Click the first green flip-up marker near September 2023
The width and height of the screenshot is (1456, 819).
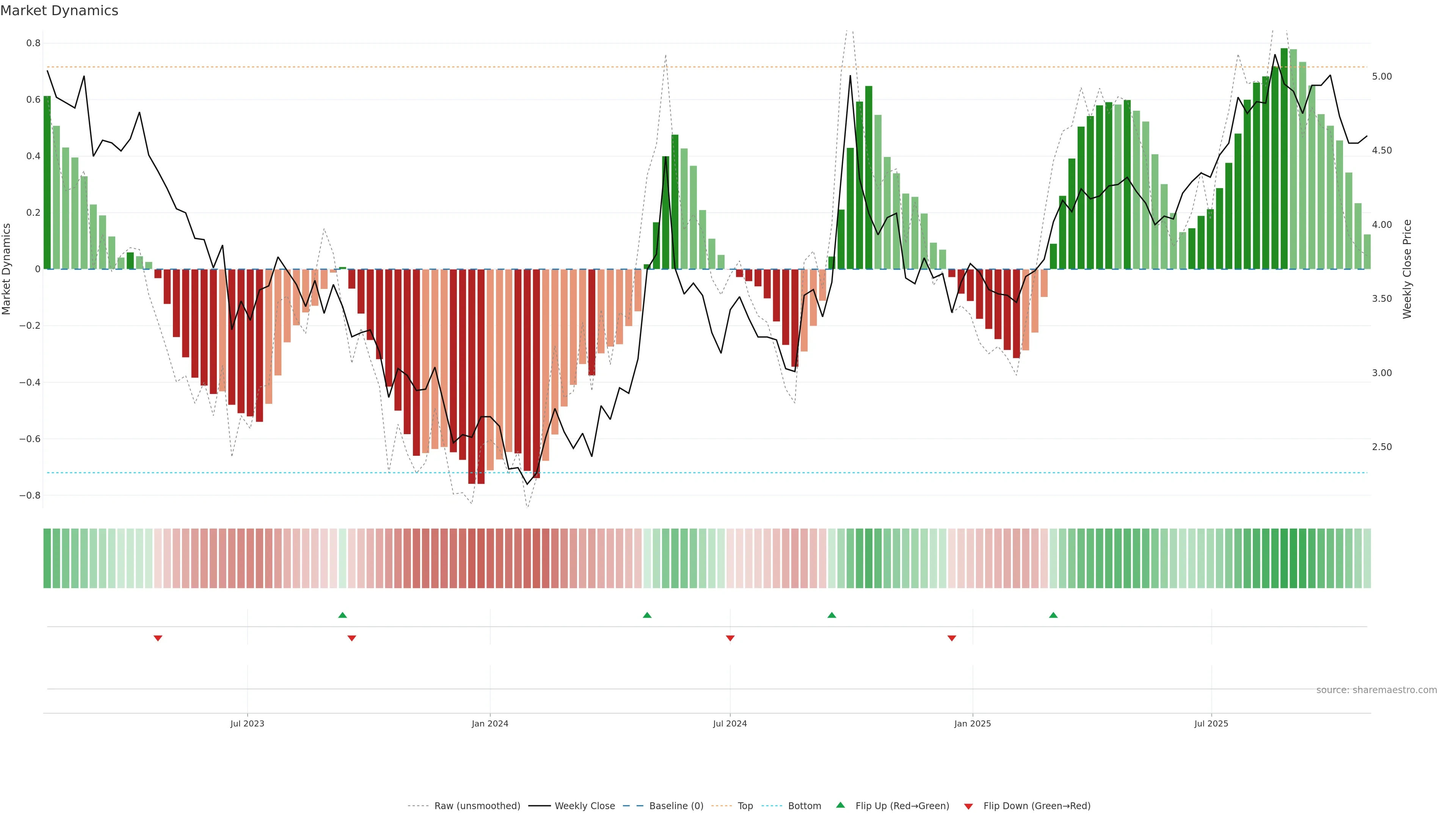pos(342,615)
